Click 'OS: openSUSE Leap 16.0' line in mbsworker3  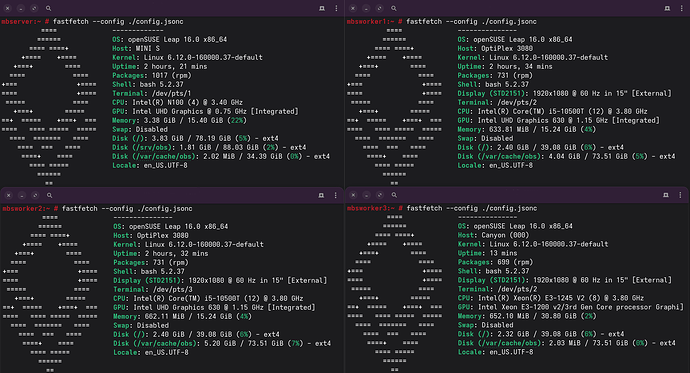click(x=515, y=227)
